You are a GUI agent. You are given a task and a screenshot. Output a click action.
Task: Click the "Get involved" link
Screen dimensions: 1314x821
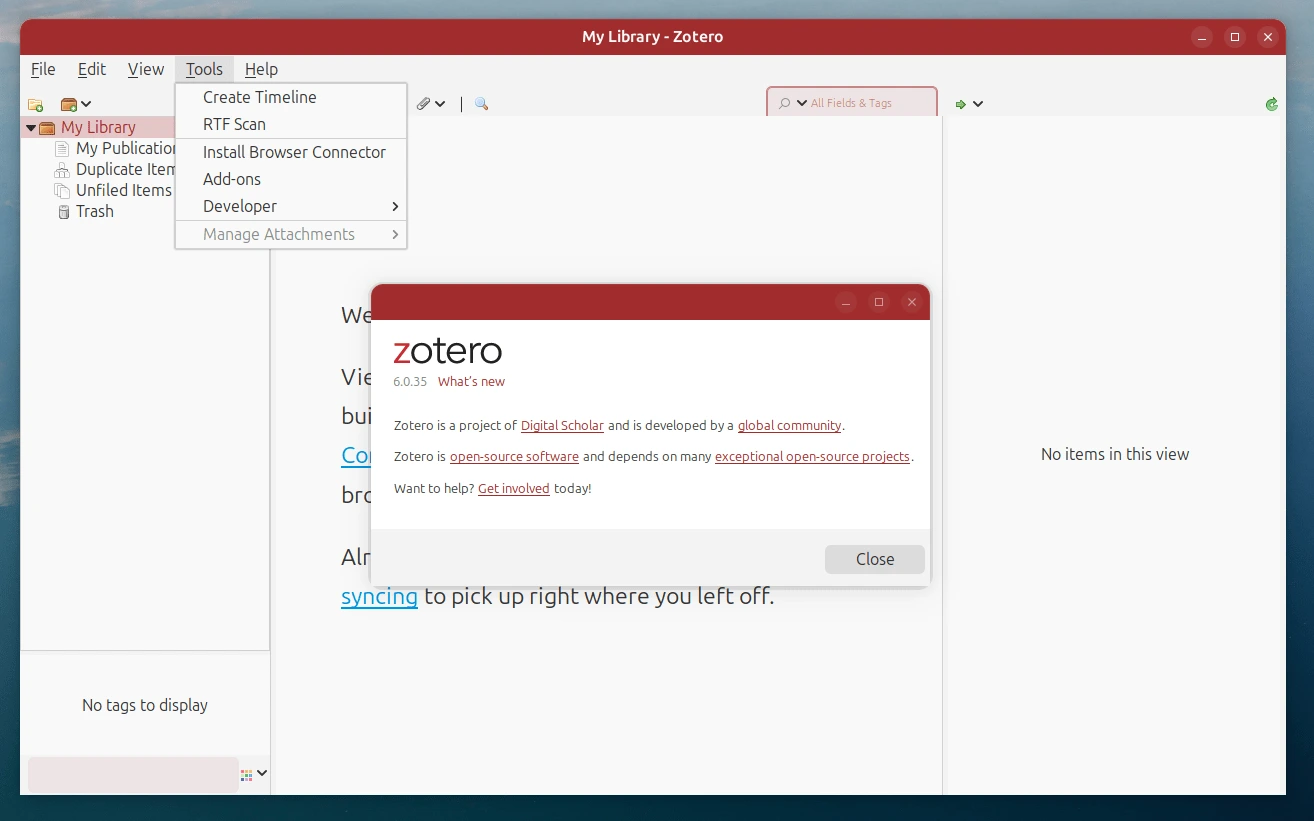pyautogui.click(x=513, y=488)
